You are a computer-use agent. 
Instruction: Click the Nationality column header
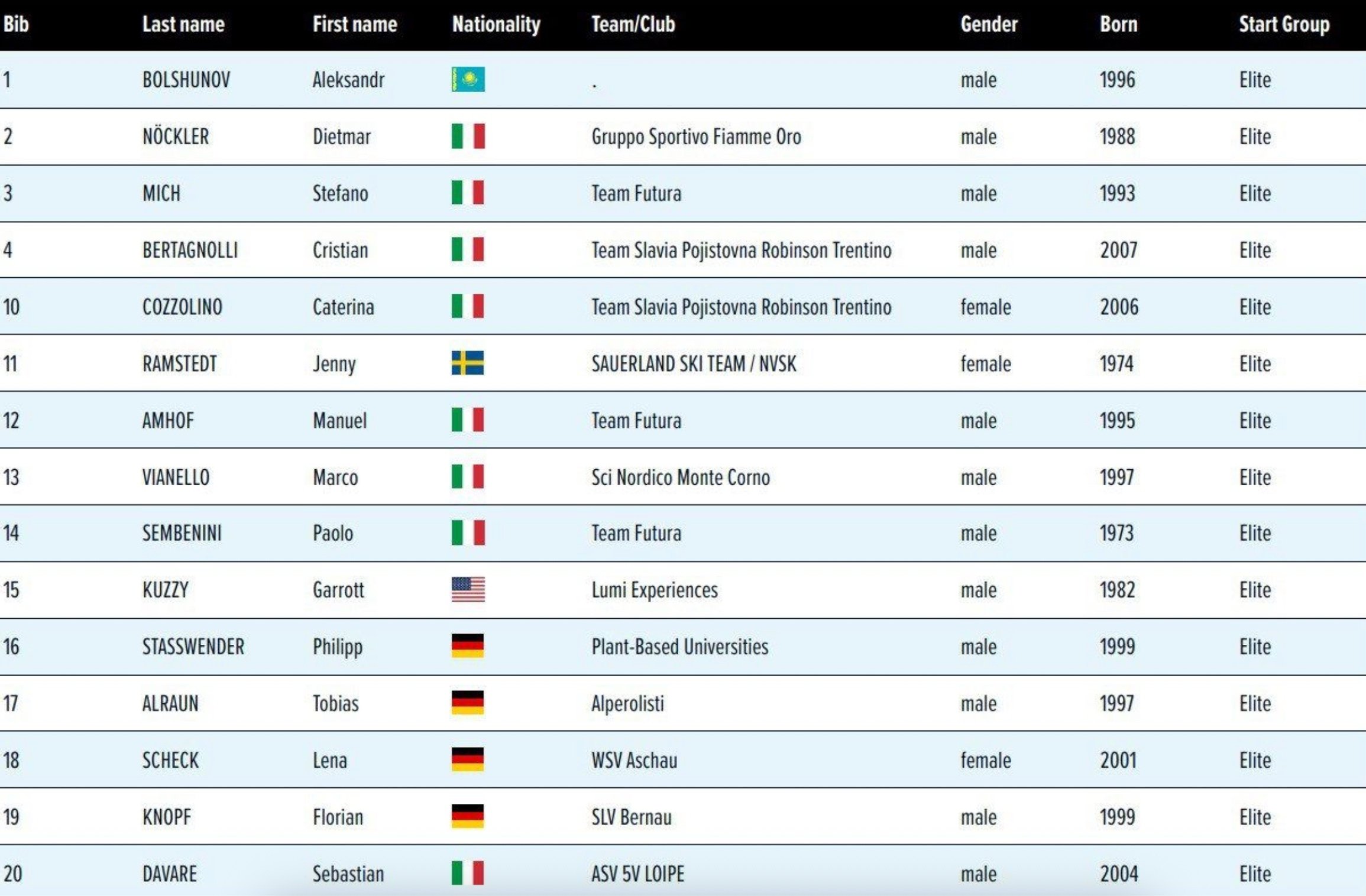[x=496, y=24]
